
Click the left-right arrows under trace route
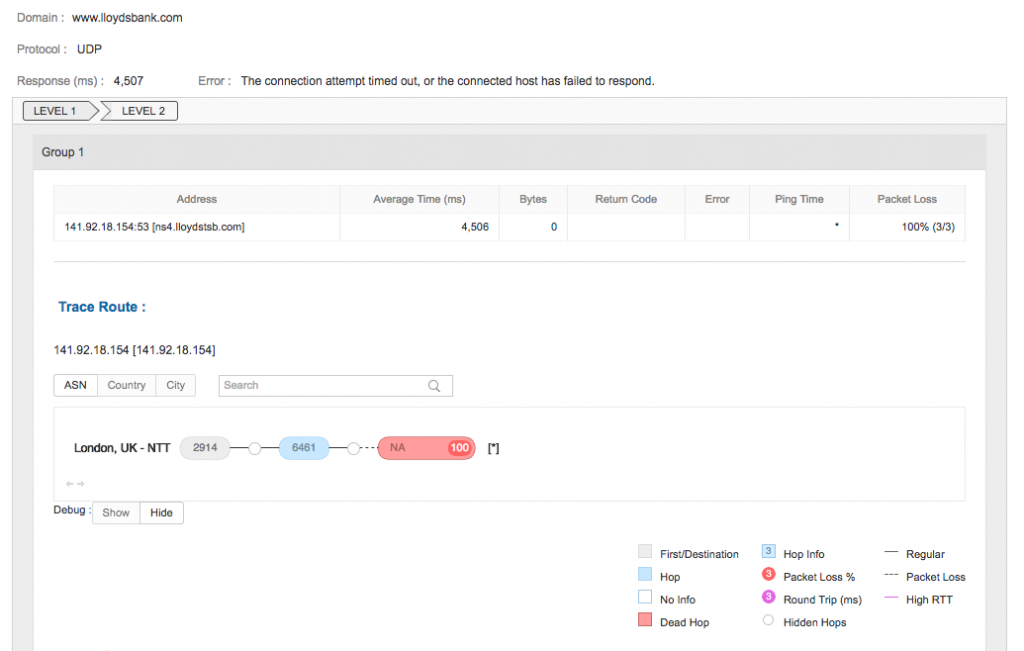(75, 484)
